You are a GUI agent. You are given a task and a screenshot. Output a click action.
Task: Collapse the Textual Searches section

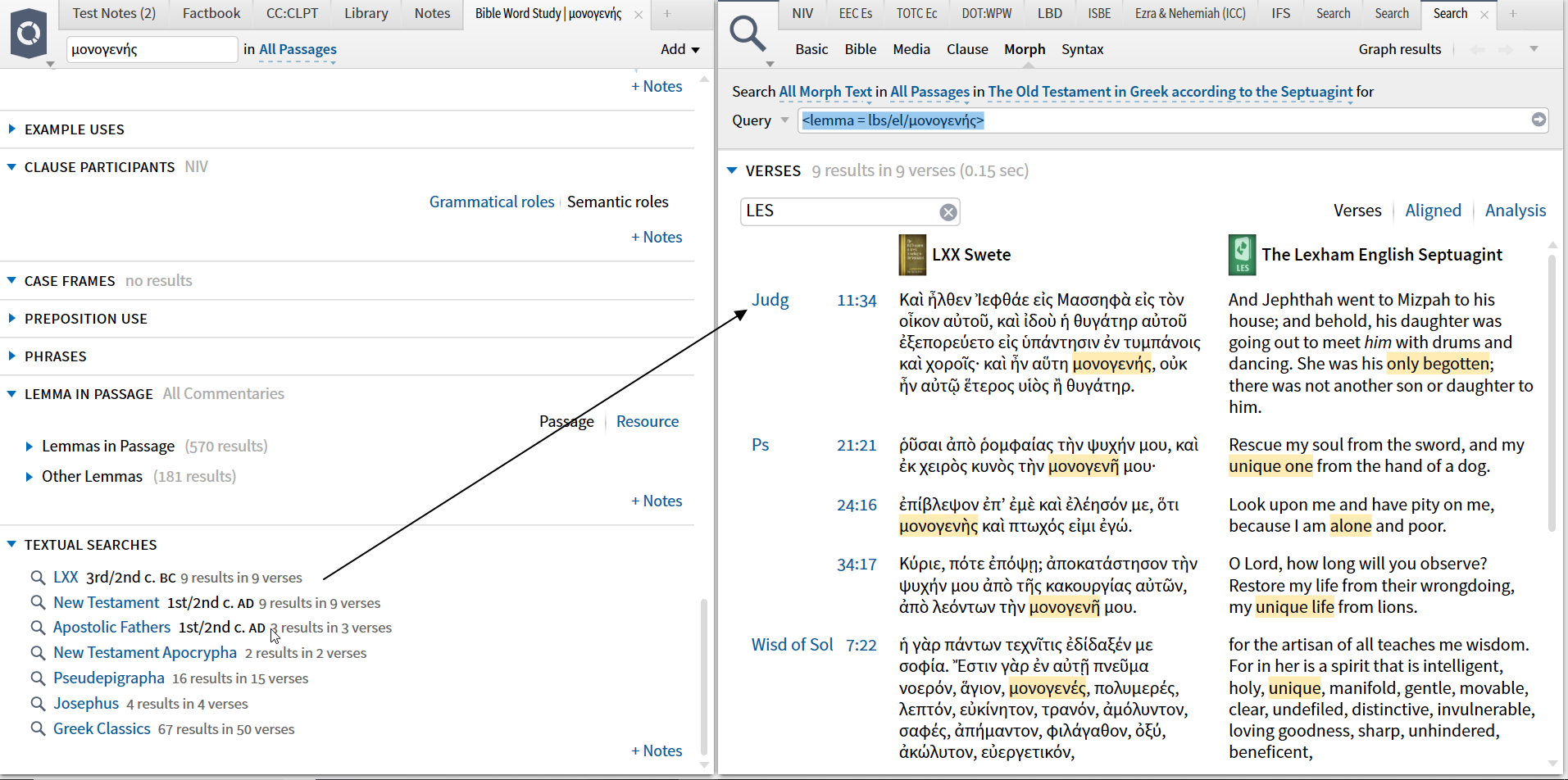pyautogui.click(x=11, y=545)
